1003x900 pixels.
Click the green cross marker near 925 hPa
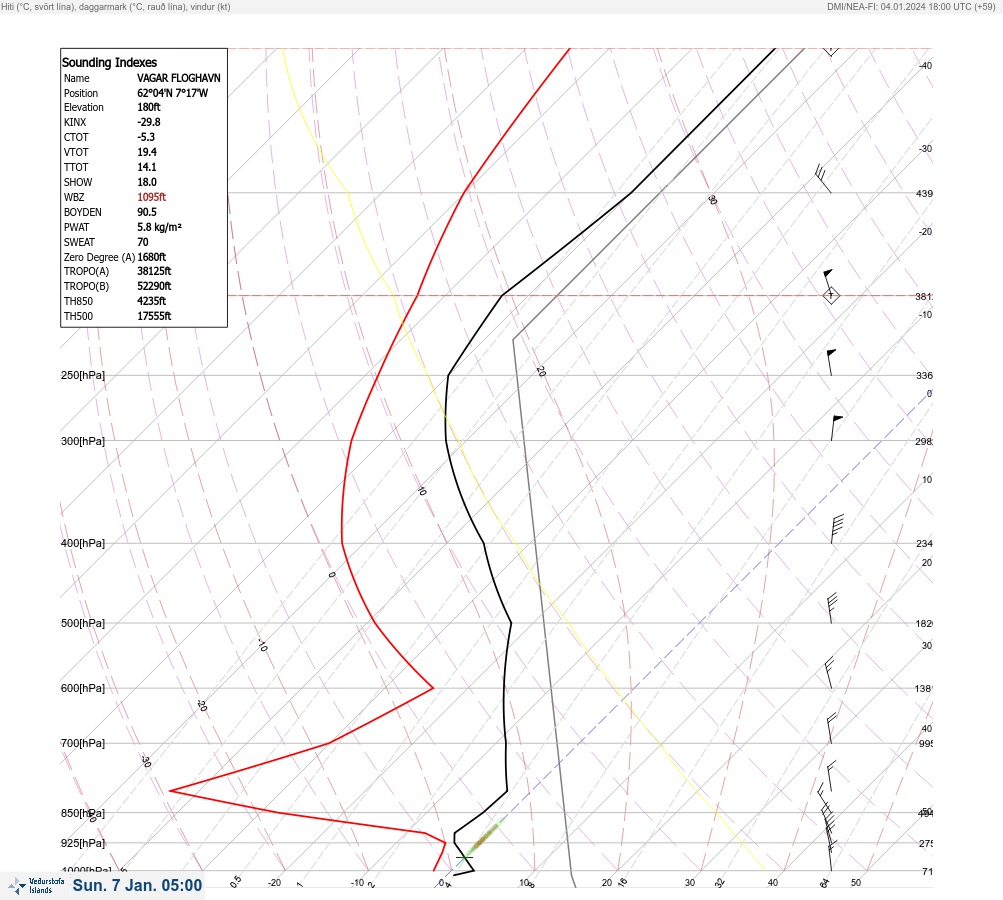464,857
